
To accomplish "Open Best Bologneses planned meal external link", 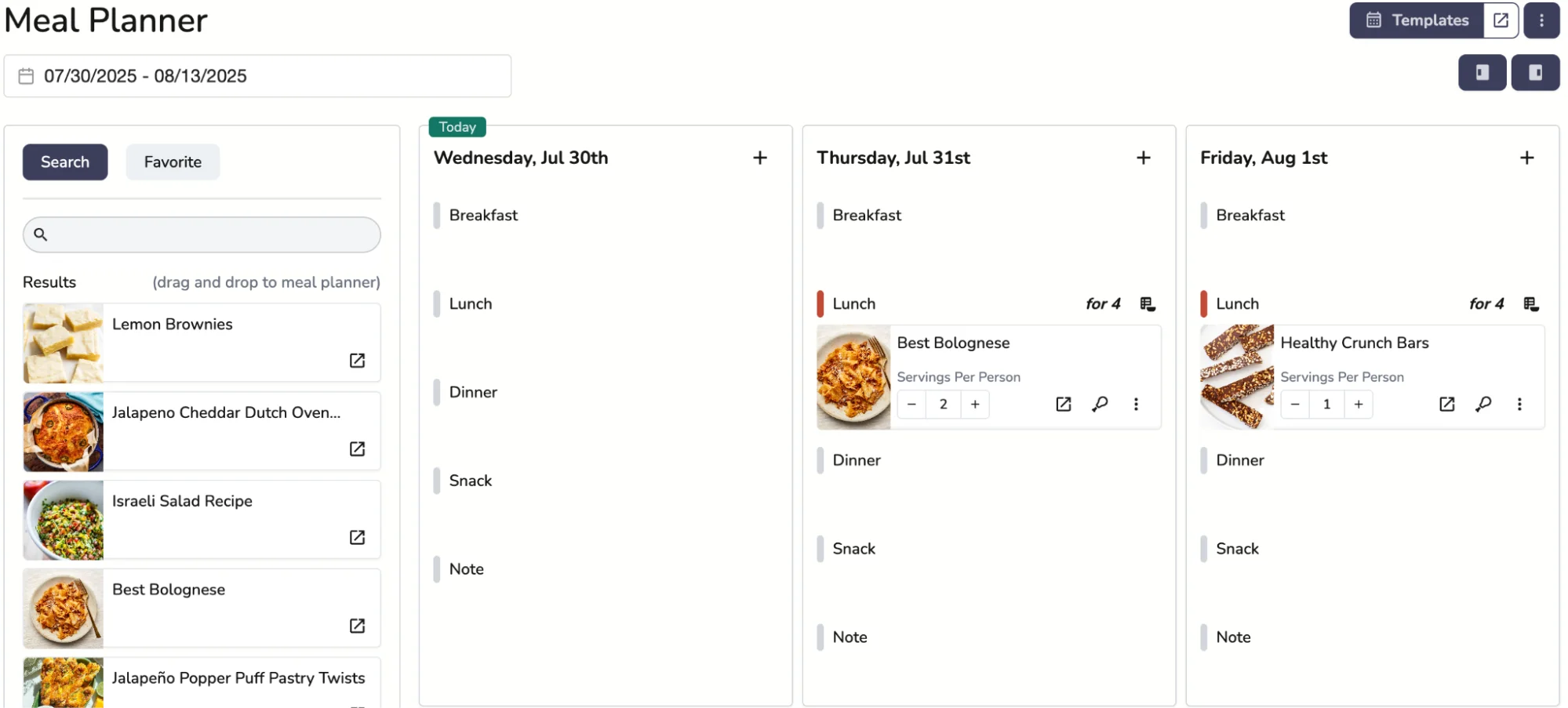I will coord(1063,405).
